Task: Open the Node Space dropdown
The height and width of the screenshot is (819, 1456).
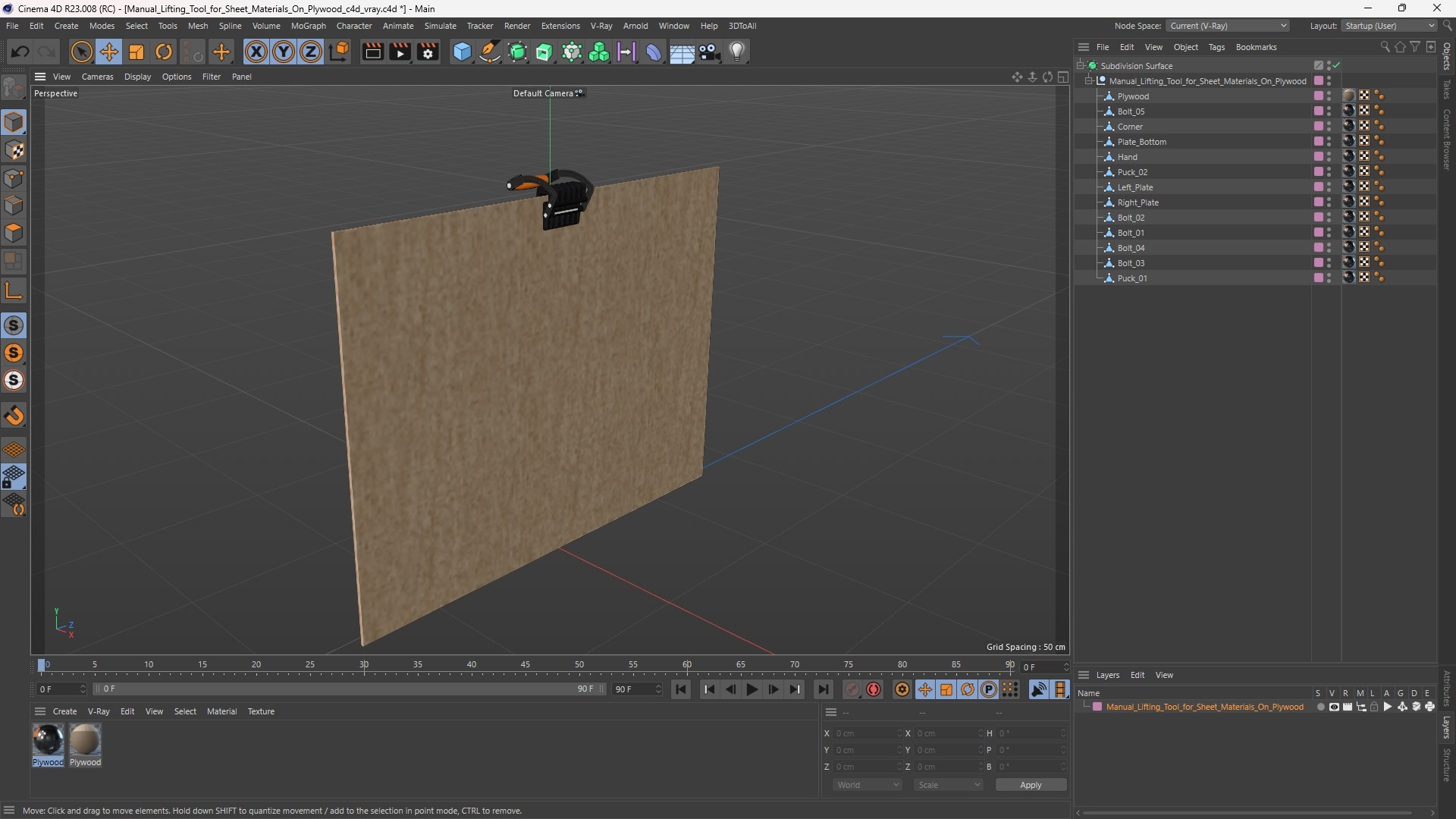Action: tap(1228, 26)
